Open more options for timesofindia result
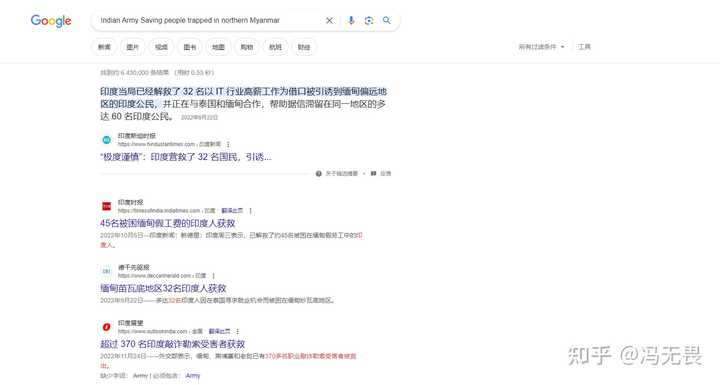This screenshot has height=385, width=720. [250, 210]
